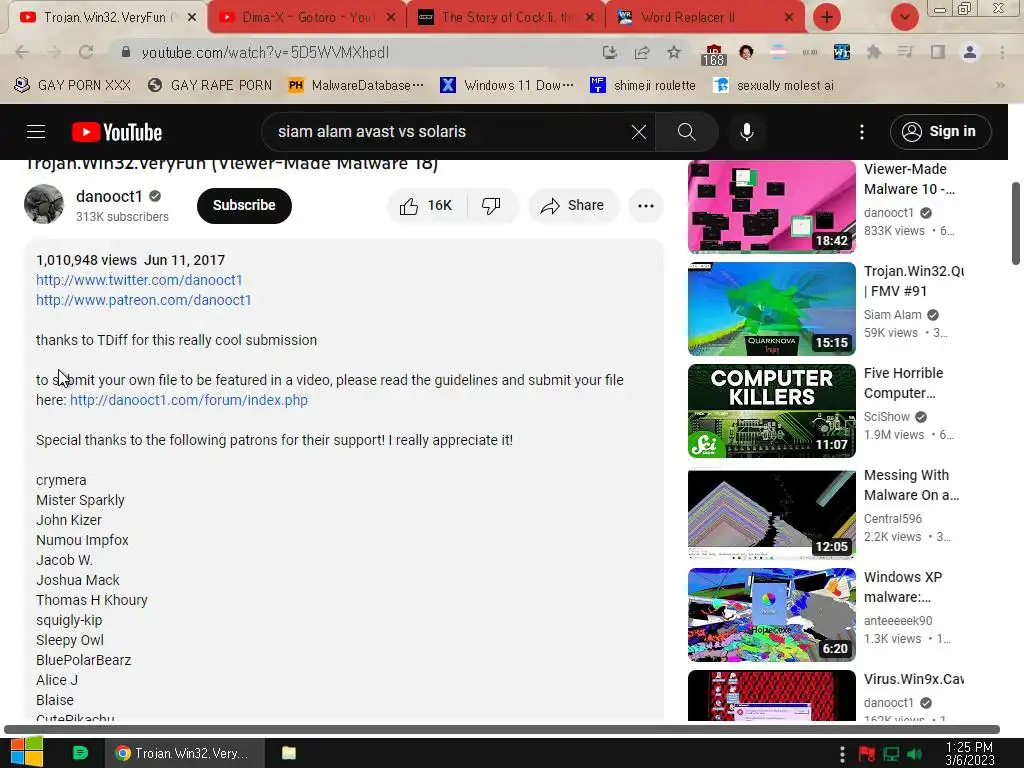Click the volume speaker tray icon

[914, 754]
